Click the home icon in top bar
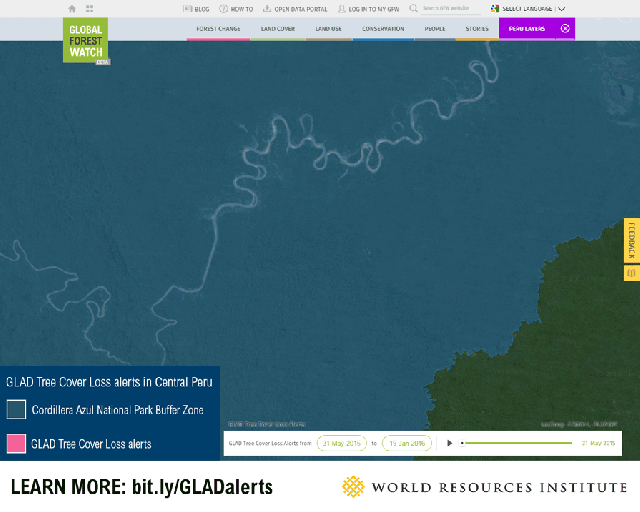 (x=72, y=9)
